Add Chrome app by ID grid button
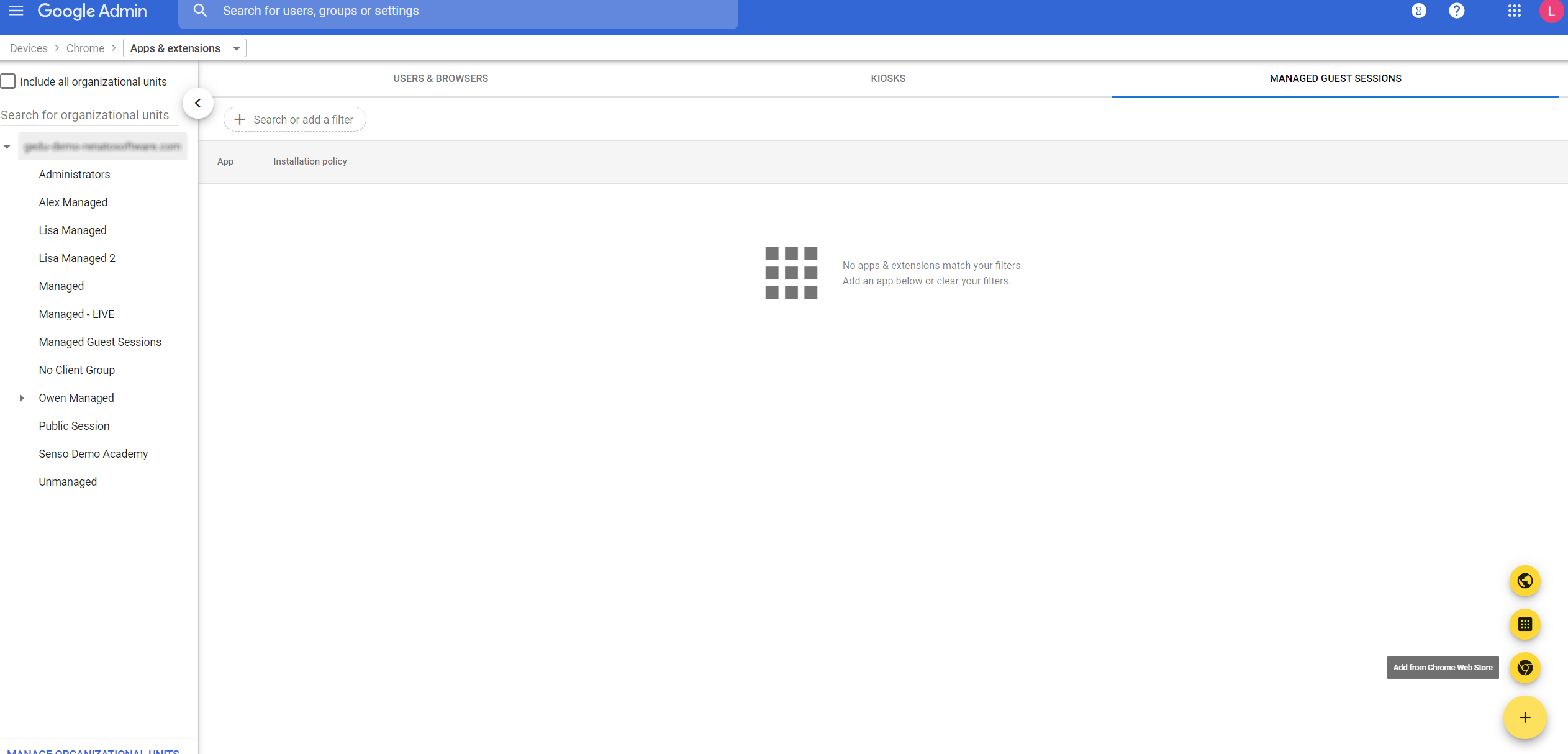 coord(1525,624)
